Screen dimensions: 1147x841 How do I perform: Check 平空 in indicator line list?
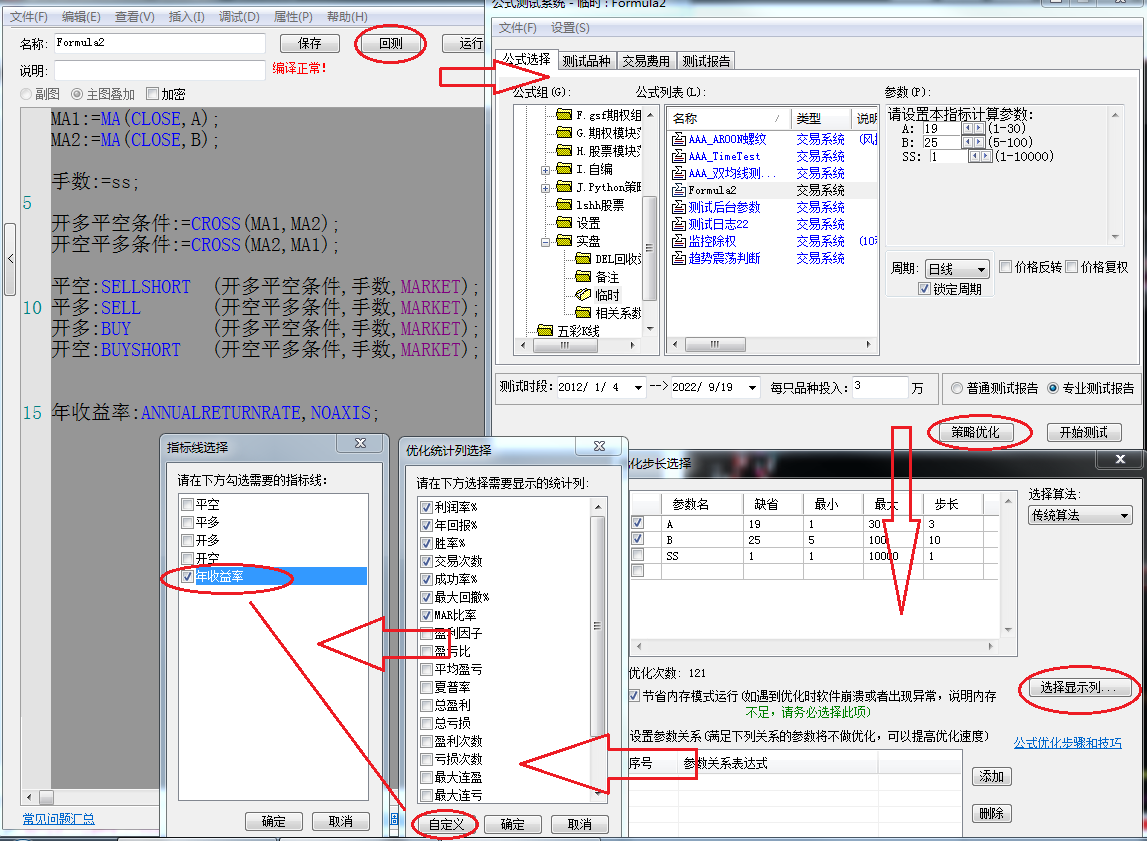tap(187, 505)
